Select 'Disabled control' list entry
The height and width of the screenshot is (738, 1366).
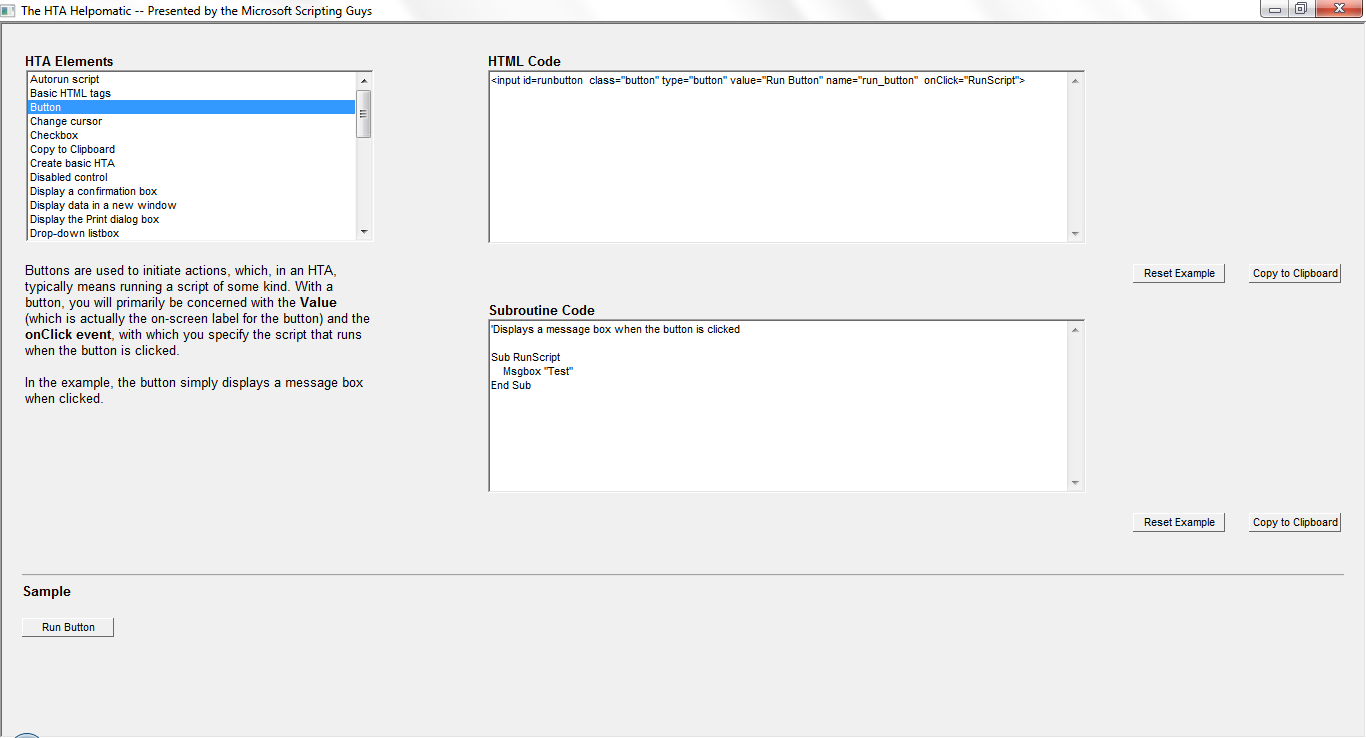pyautogui.click(x=192, y=177)
